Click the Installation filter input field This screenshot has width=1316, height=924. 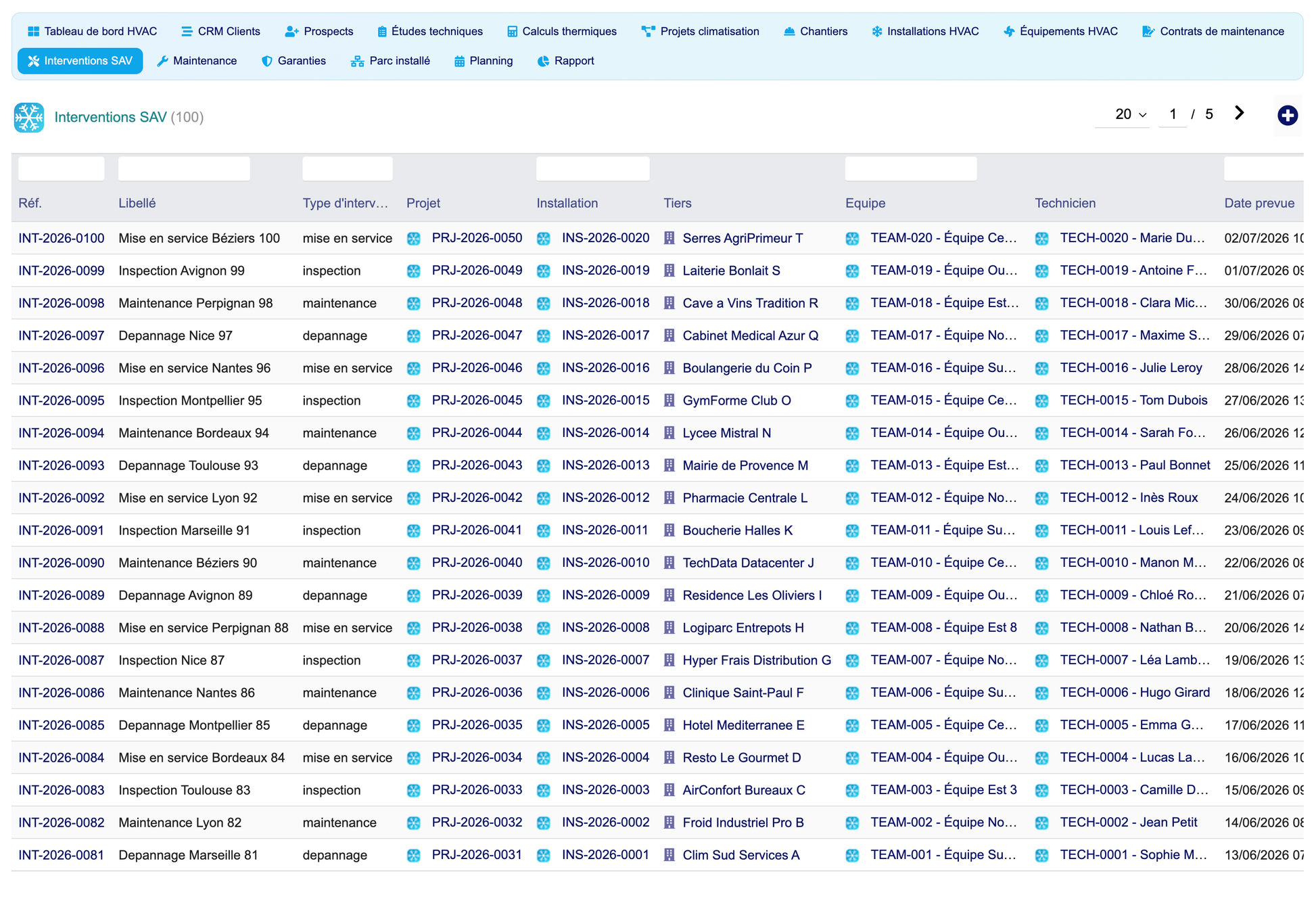click(x=593, y=168)
